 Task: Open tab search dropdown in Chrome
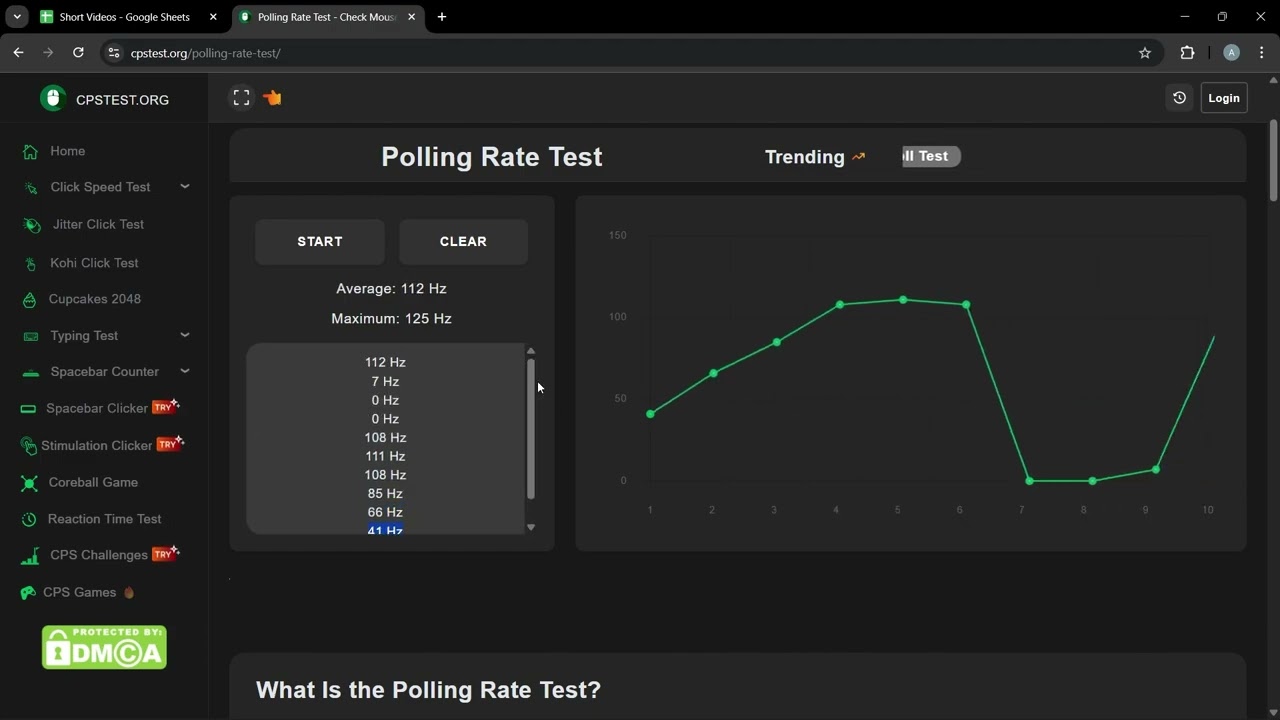pyautogui.click(x=17, y=17)
